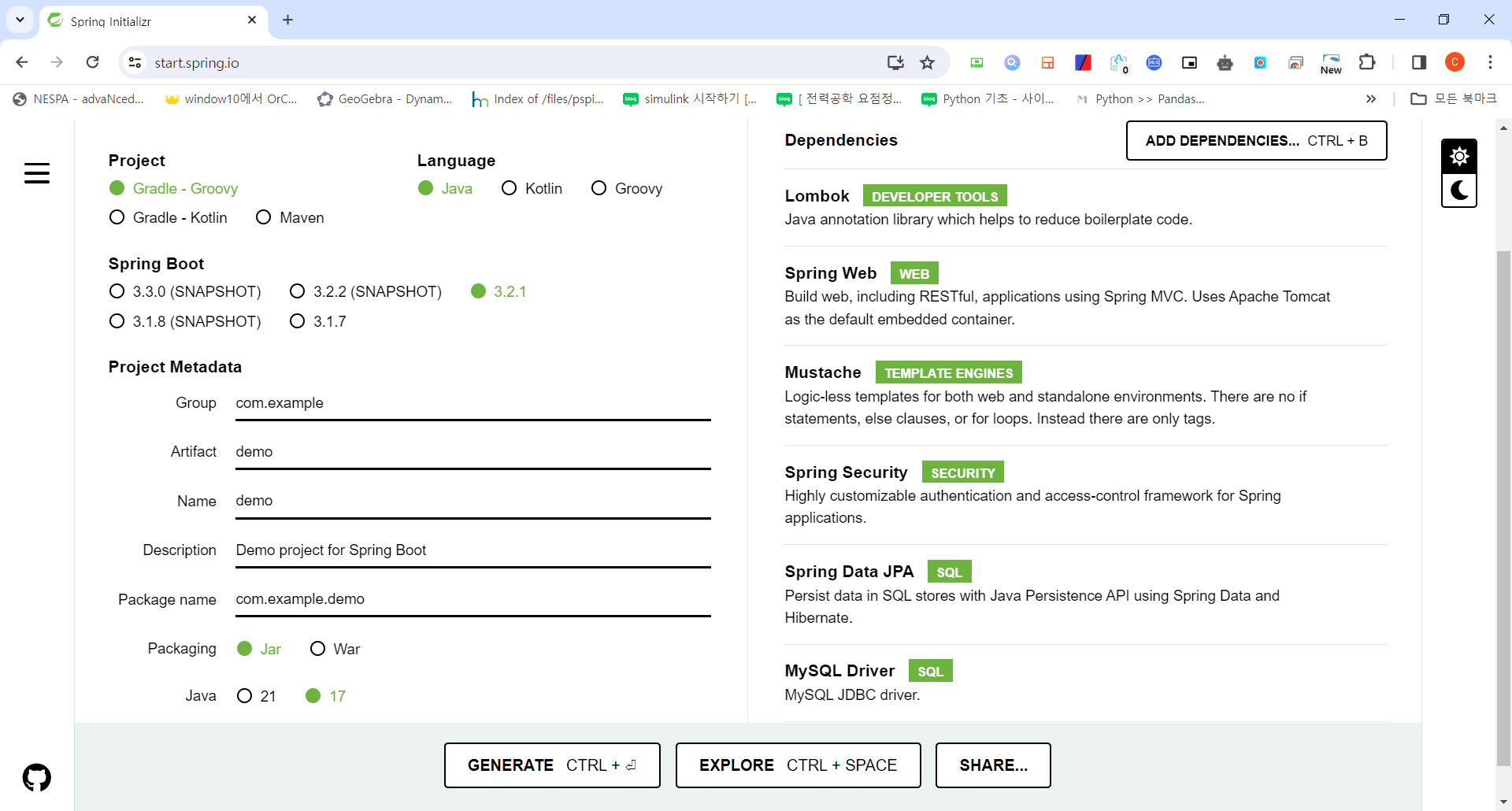Open NESPA - advaNced bookmark
This screenshot has height=811, width=1512.
79,98
